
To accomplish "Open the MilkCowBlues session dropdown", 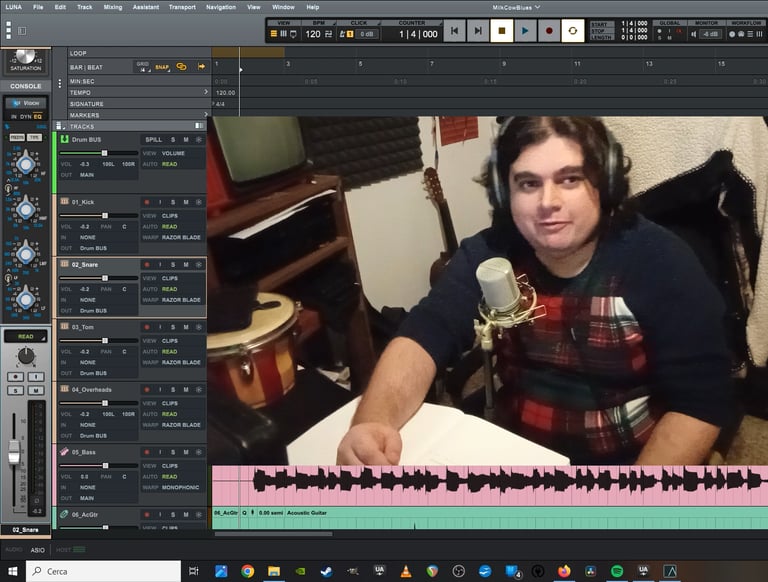I will pos(516,7).
